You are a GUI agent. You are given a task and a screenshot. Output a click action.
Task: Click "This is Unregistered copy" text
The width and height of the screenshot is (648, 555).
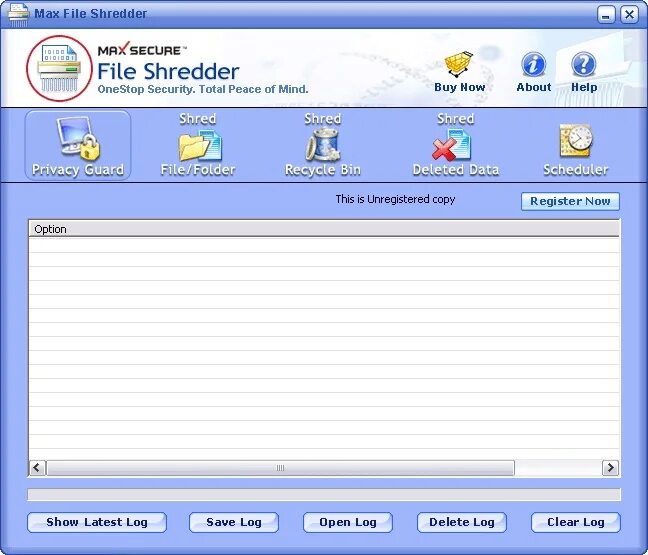(395, 199)
